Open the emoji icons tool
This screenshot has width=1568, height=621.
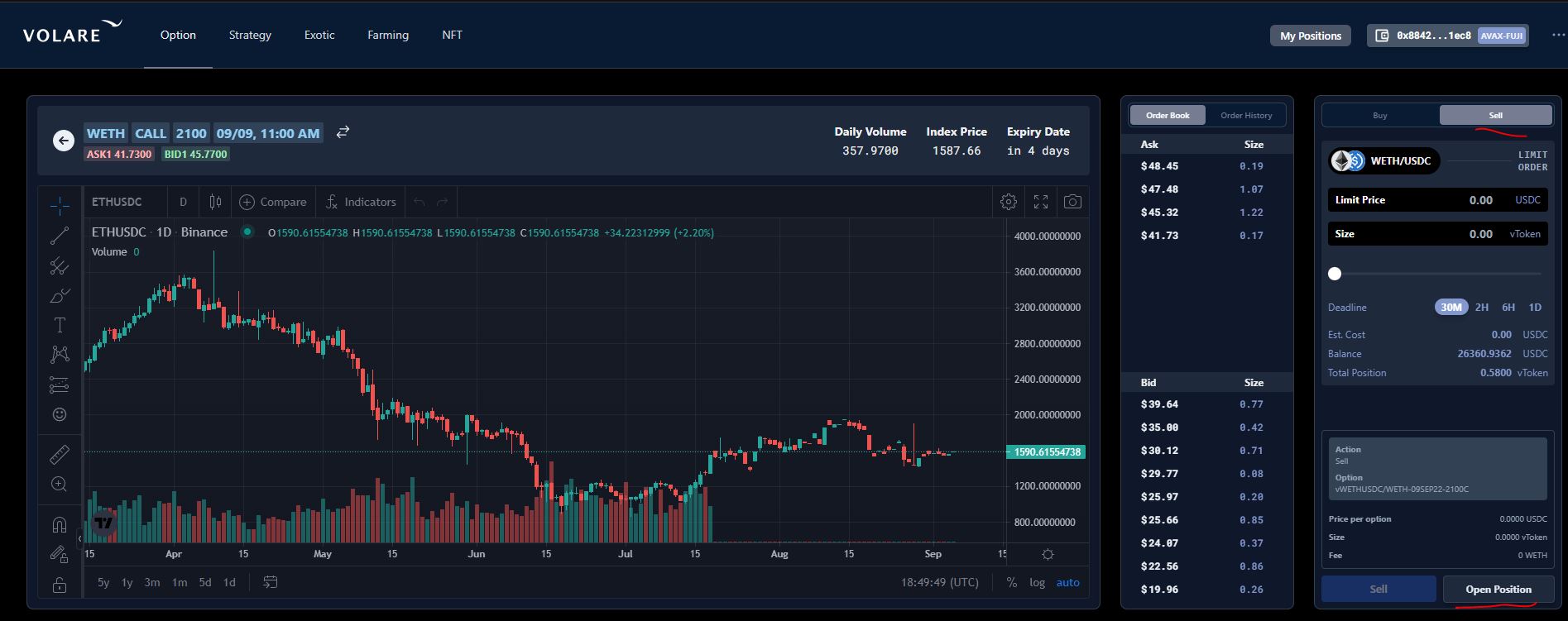coord(60,414)
